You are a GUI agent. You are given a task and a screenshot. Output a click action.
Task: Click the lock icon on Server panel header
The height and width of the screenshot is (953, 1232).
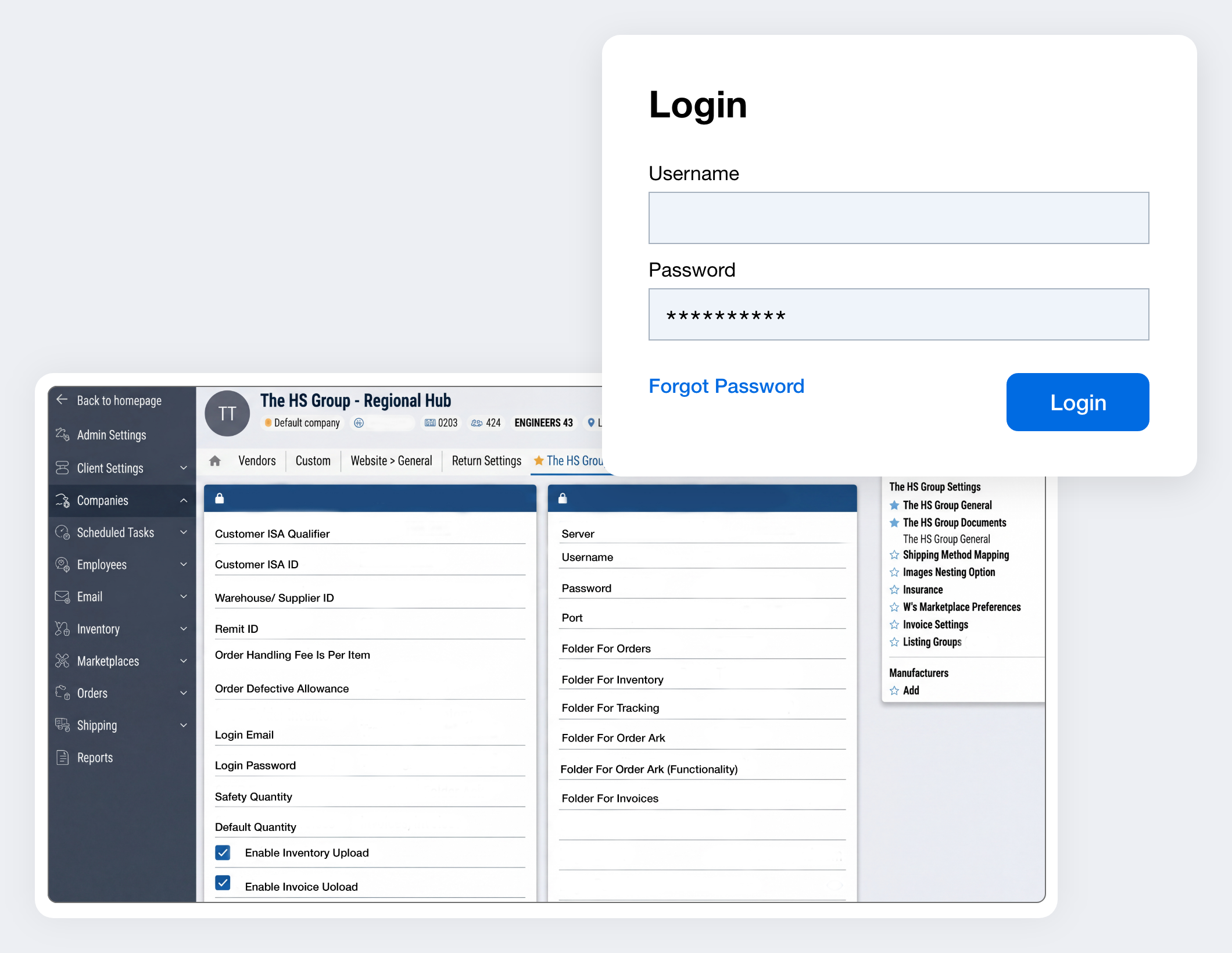click(x=563, y=498)
